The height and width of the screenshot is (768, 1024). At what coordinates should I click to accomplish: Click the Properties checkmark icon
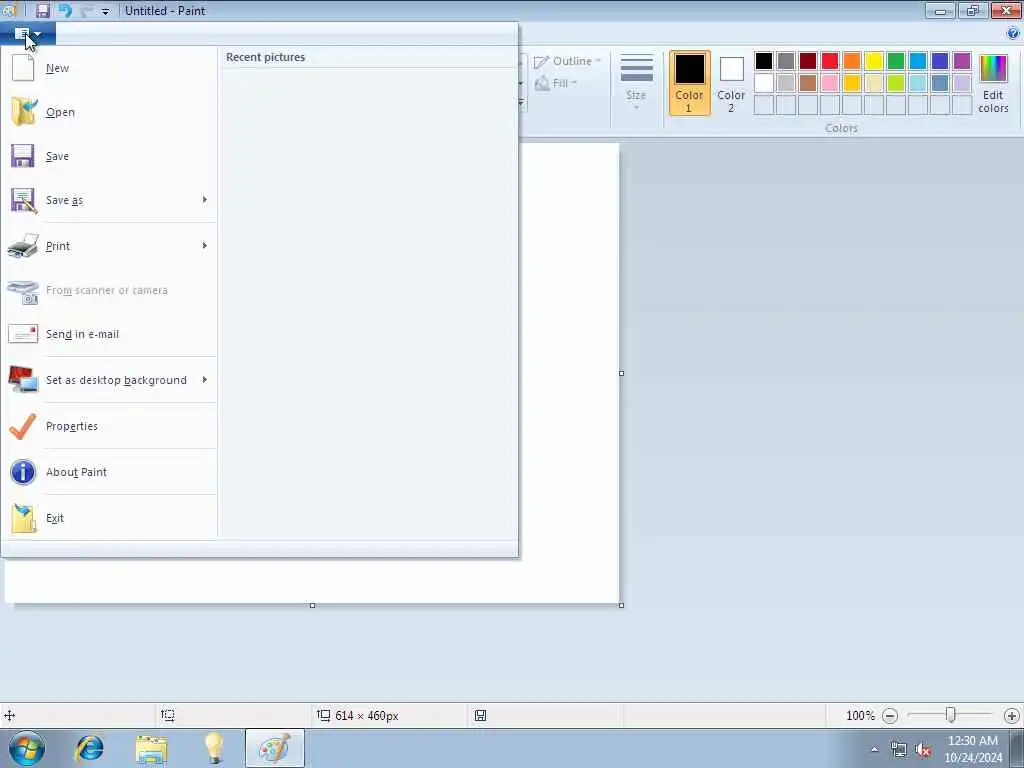point(23,426)
